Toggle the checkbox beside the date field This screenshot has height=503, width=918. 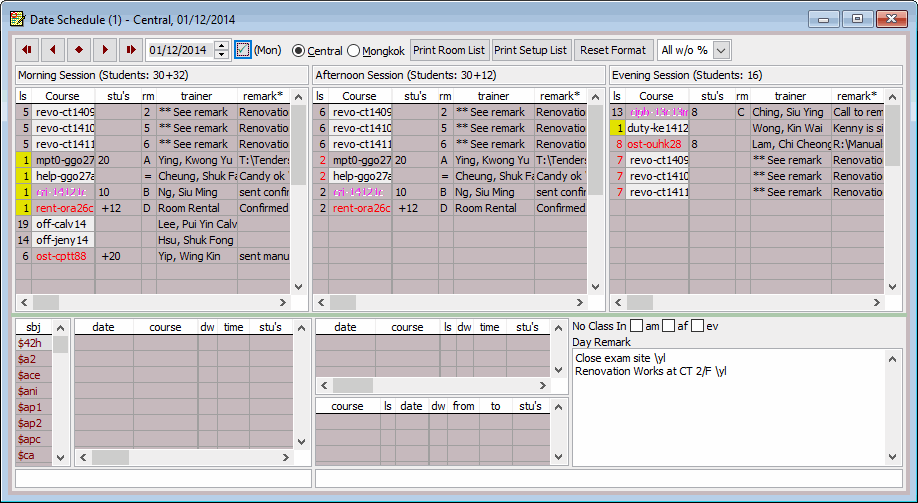(x=243, y=50)
